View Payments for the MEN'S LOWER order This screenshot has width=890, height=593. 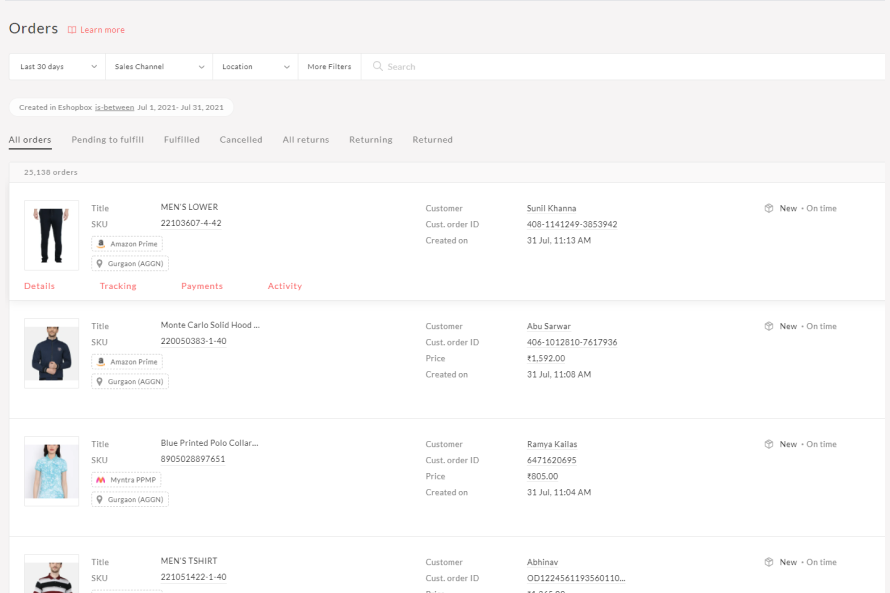(x=201, y=286)
